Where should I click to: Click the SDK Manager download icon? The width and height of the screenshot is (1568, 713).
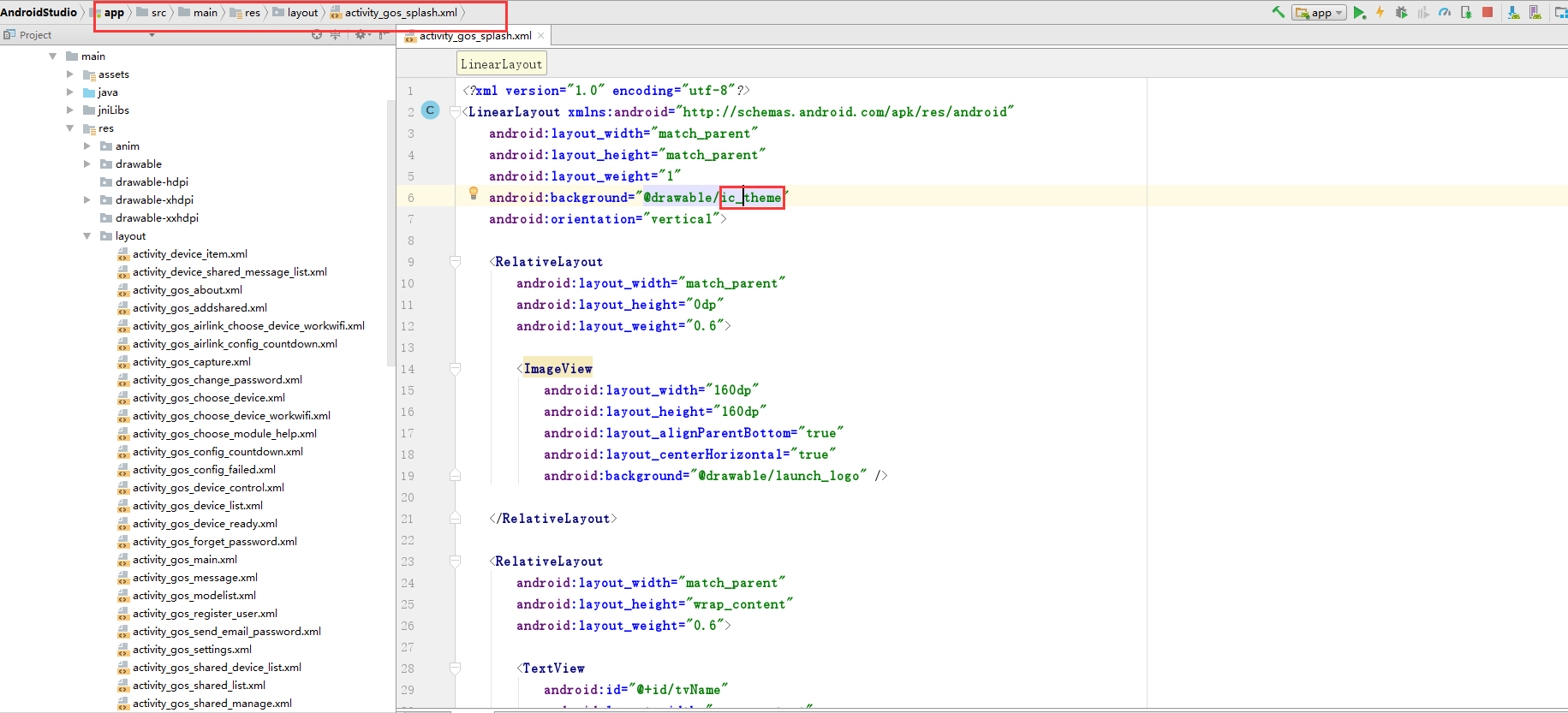(1513, 12)
